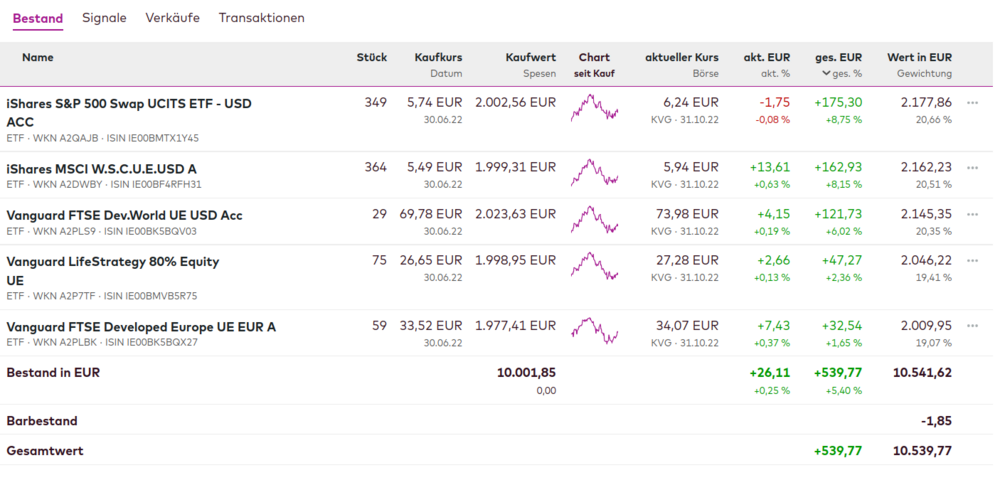Select the Bestand tab

pyautogui.click(x=38, y=18)
